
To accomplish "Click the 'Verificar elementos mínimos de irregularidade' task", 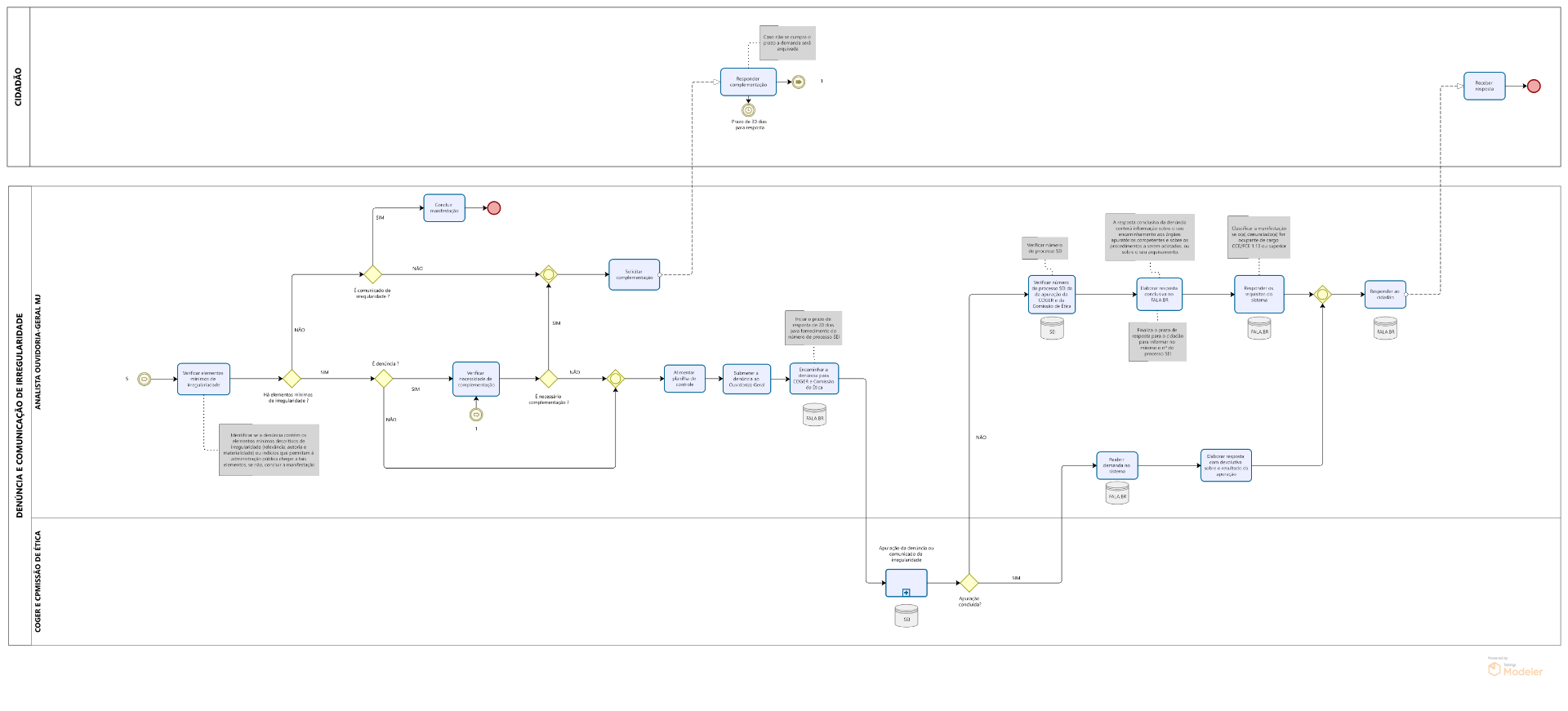I will tap(203, 379).
